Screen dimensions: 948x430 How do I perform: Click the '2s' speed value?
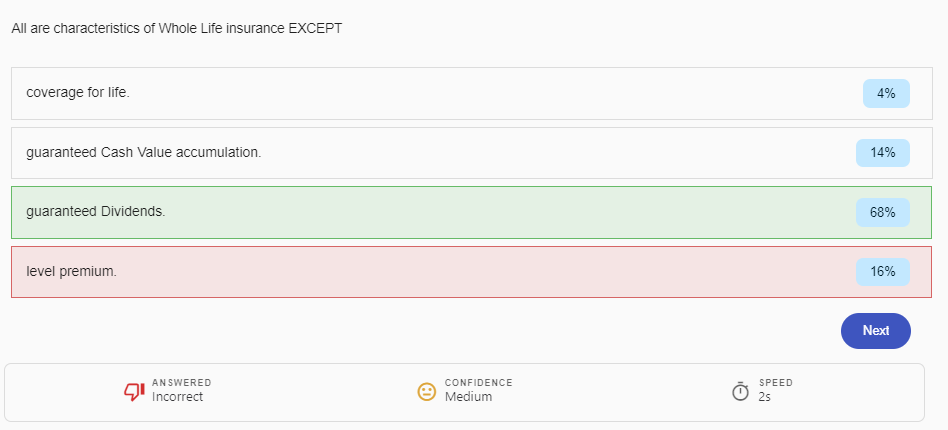[x=764, y=397]
